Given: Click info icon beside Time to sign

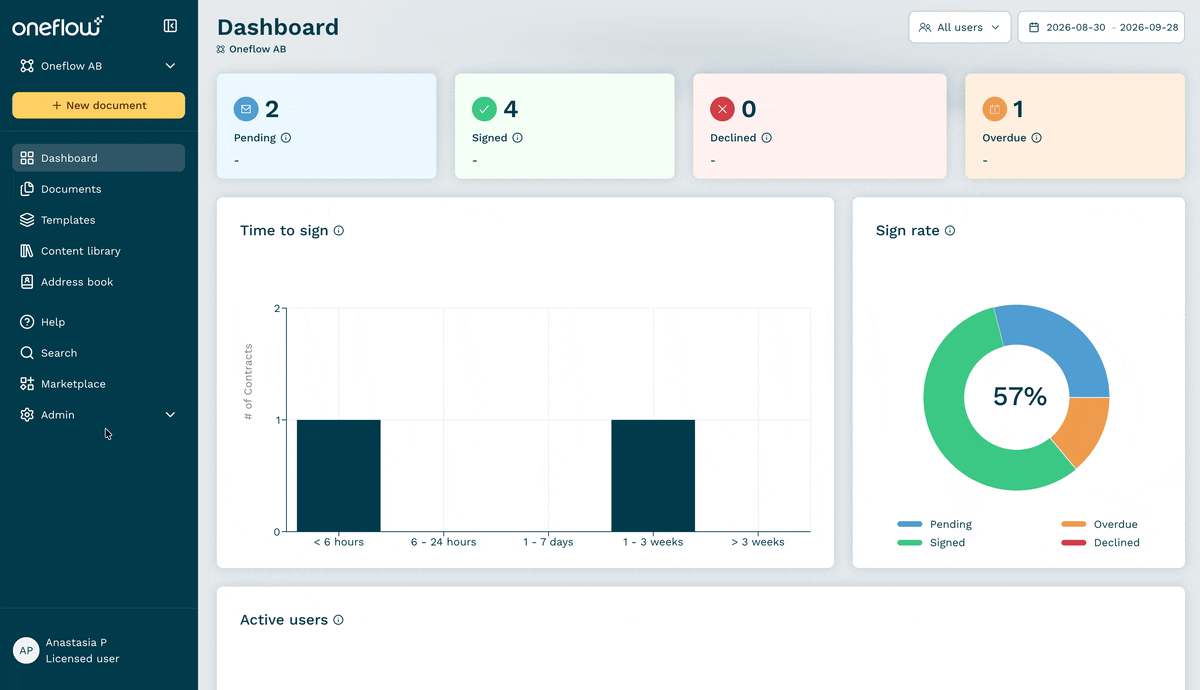Looking at the screenshot, I should pyautogui.click(x=338, y=231).
